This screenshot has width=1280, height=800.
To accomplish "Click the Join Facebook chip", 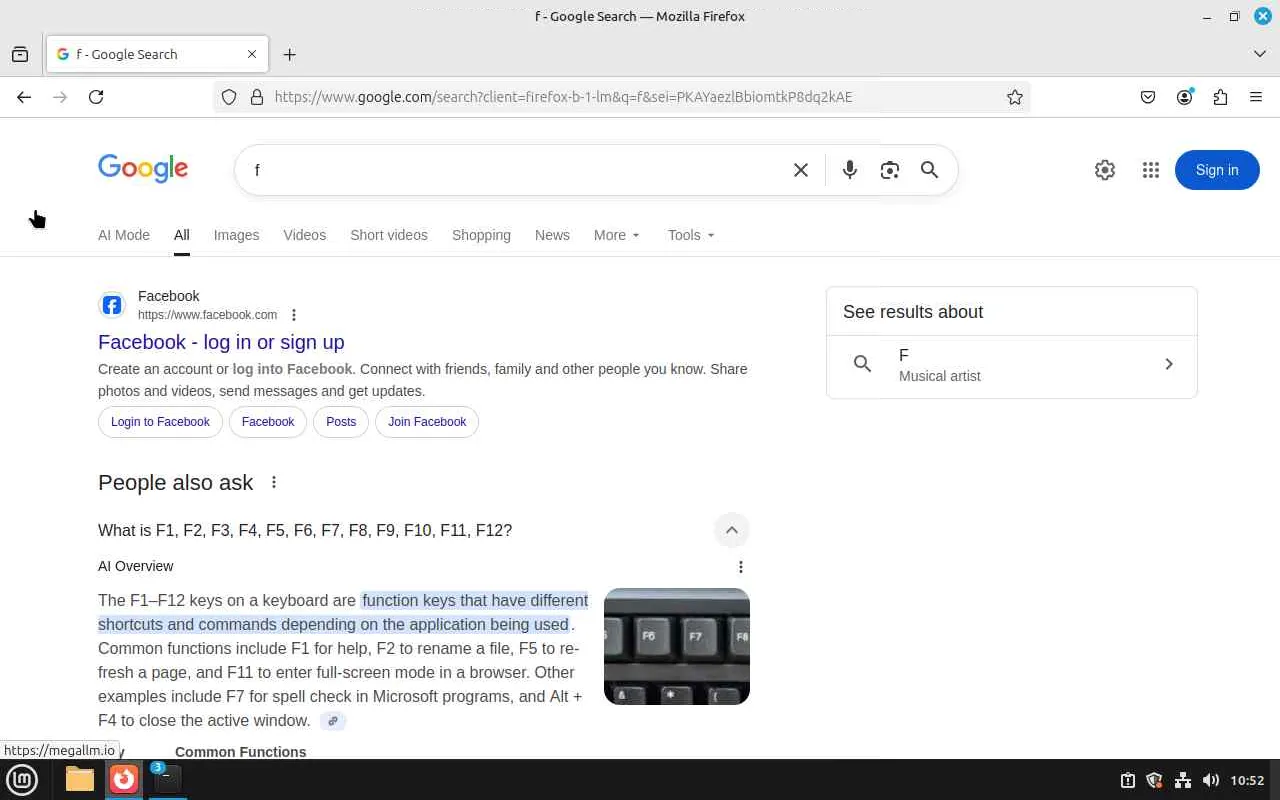I will pyautogui.click(x=427, y=422).
